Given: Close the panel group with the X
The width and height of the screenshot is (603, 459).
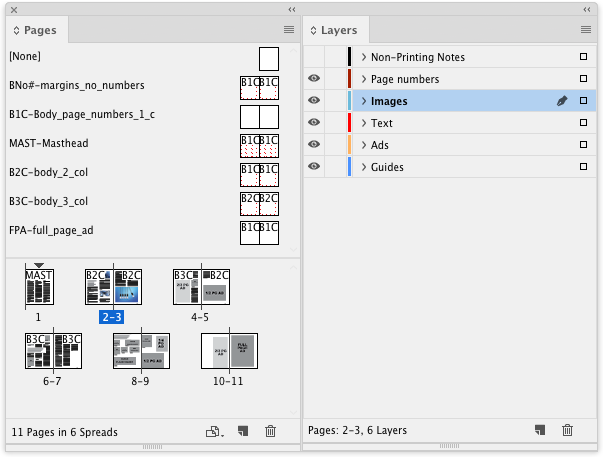Looking at the screenshot, I should [14, 10].
